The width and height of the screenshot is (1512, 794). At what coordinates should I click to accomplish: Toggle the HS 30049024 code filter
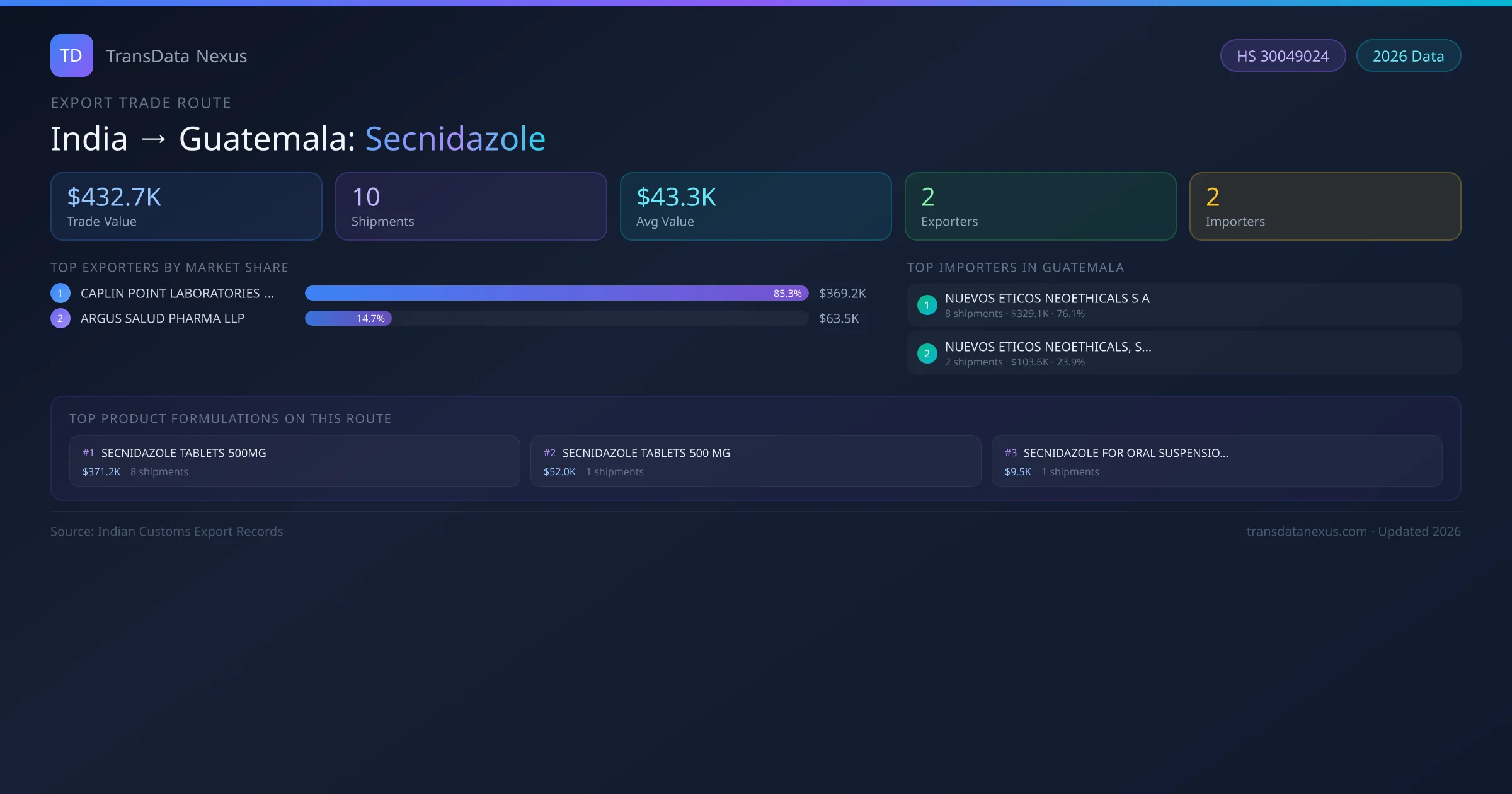pos(1283,55)
